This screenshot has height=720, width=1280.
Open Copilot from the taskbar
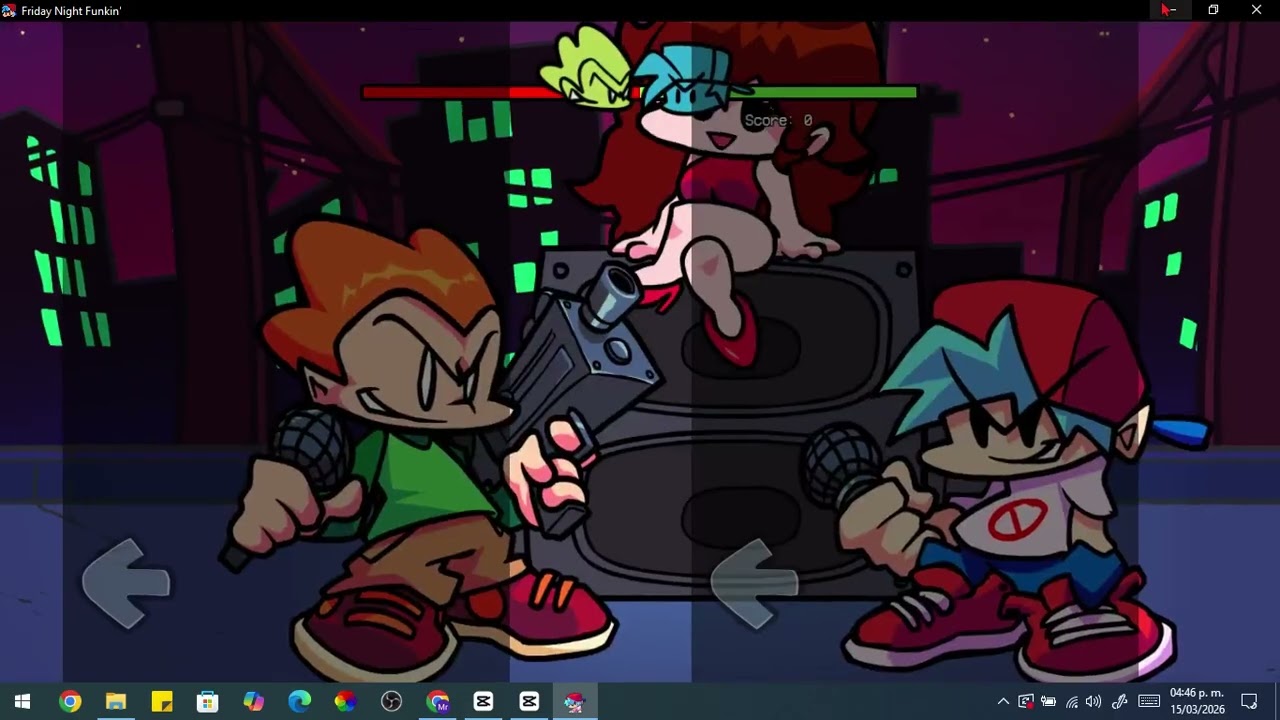tap(254, 702)
